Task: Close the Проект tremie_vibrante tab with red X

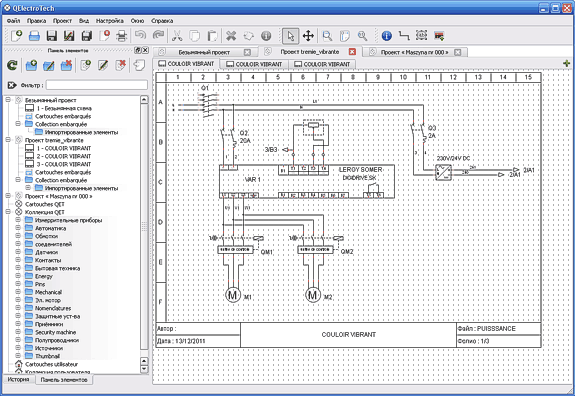Action: pos(352,52)
